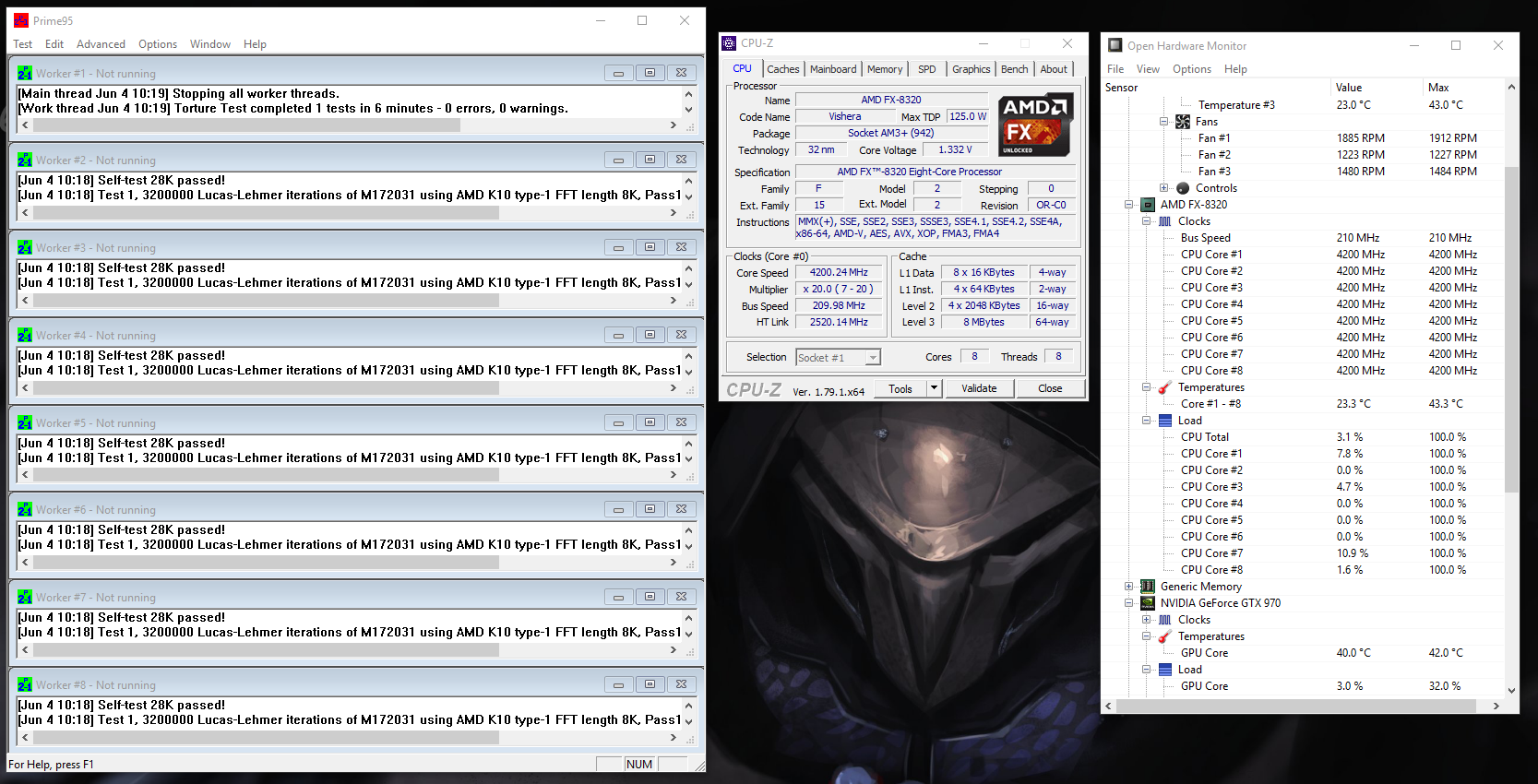Switch to the Mainboard tab in CPU-Z

[833, 69]
